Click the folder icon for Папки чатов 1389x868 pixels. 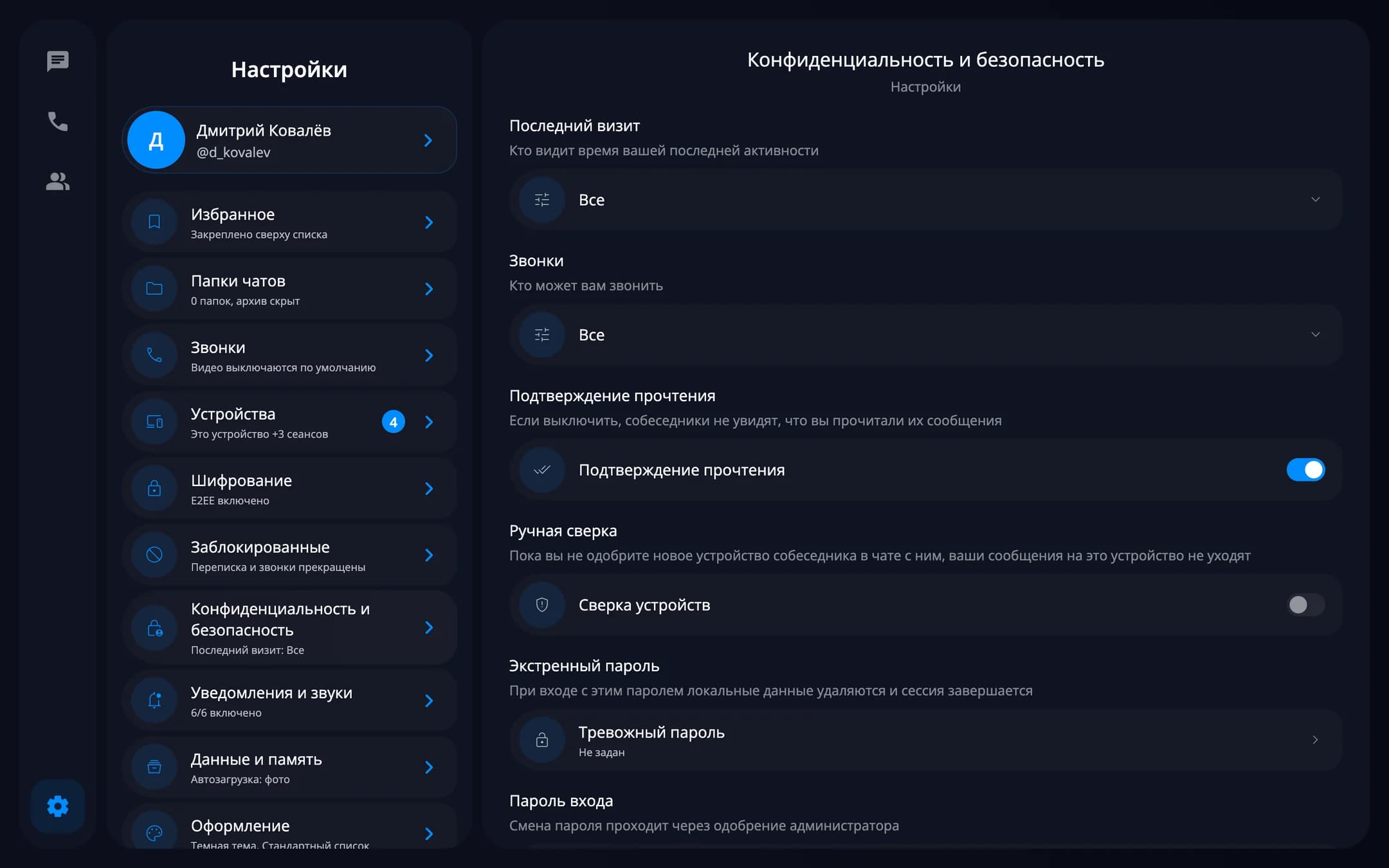pos(154,289)
